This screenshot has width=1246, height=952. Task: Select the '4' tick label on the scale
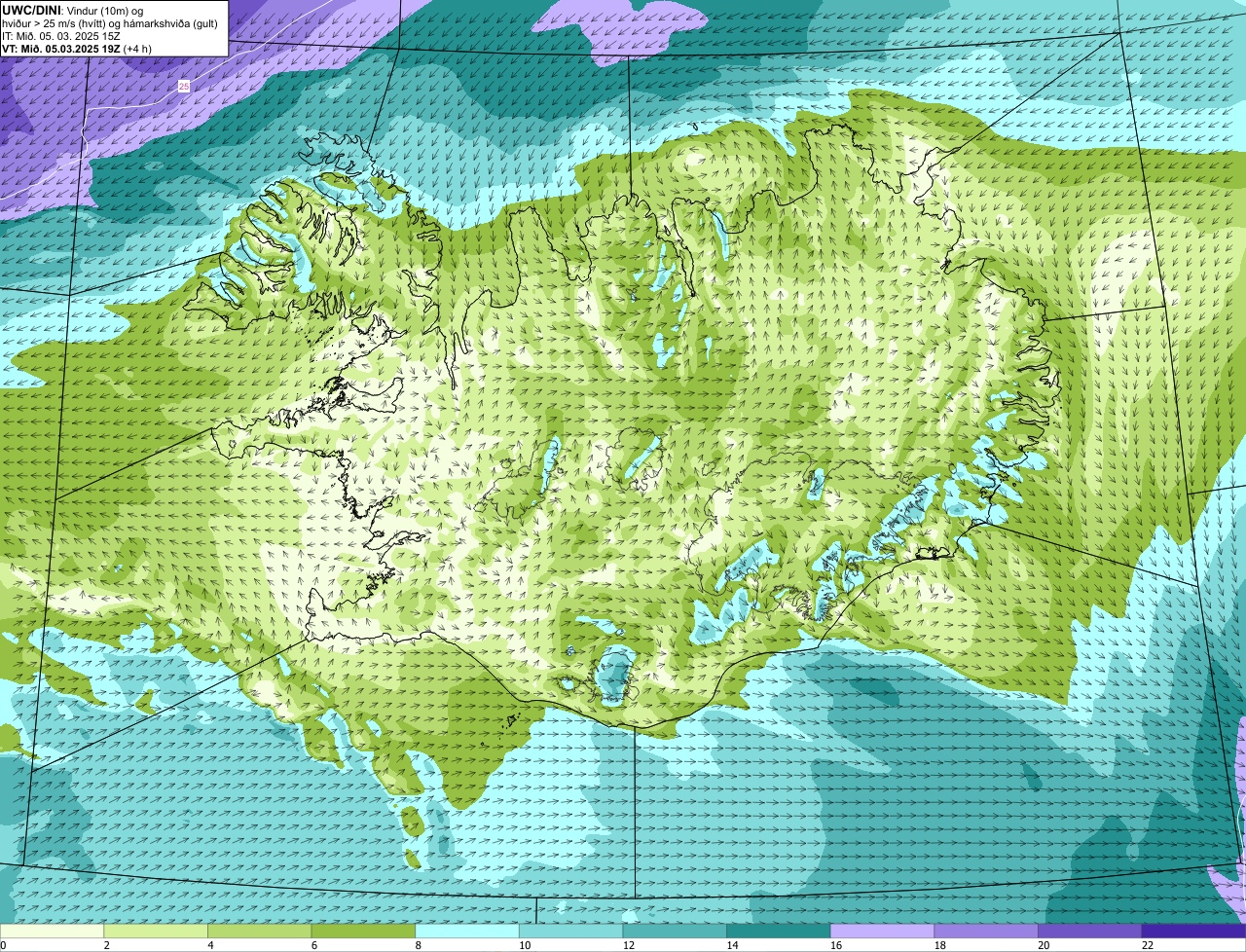210,945
